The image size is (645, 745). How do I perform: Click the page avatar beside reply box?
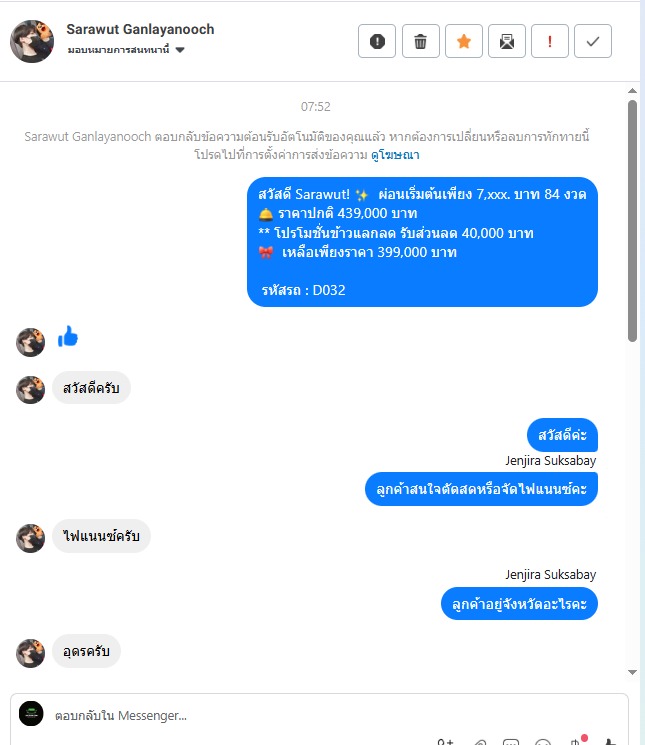[x=31, y=714]
